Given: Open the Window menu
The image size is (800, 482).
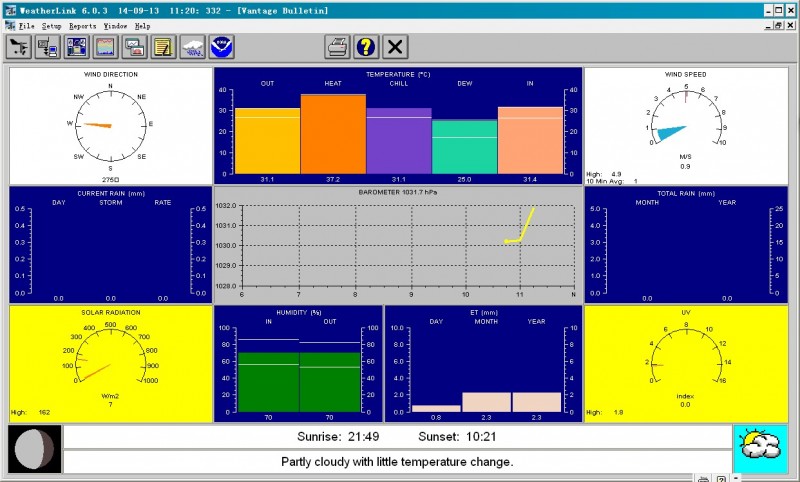Looking at the screenshot, I should [115, 26].
